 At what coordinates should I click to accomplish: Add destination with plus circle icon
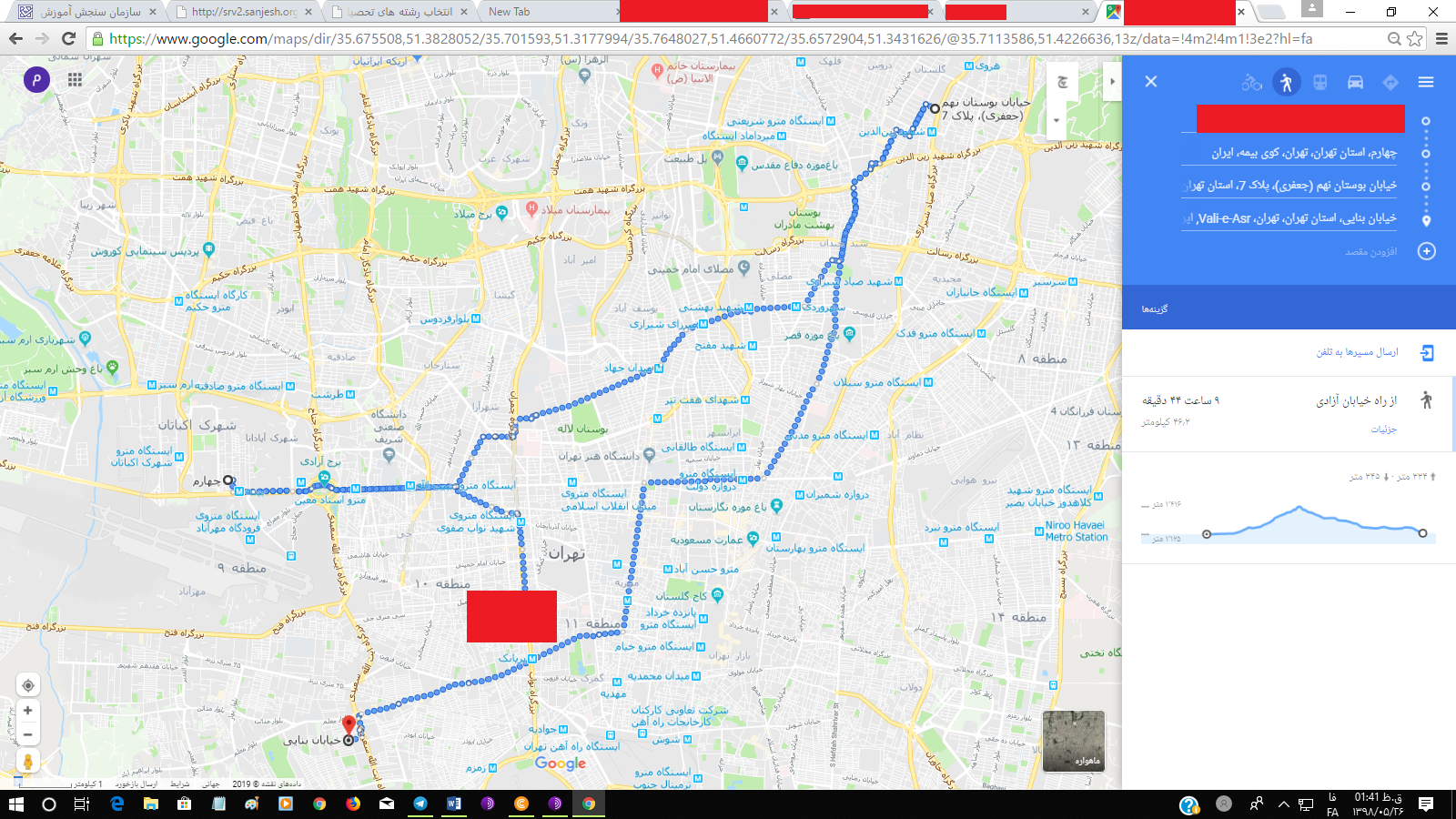click(x=1427, y=251)
